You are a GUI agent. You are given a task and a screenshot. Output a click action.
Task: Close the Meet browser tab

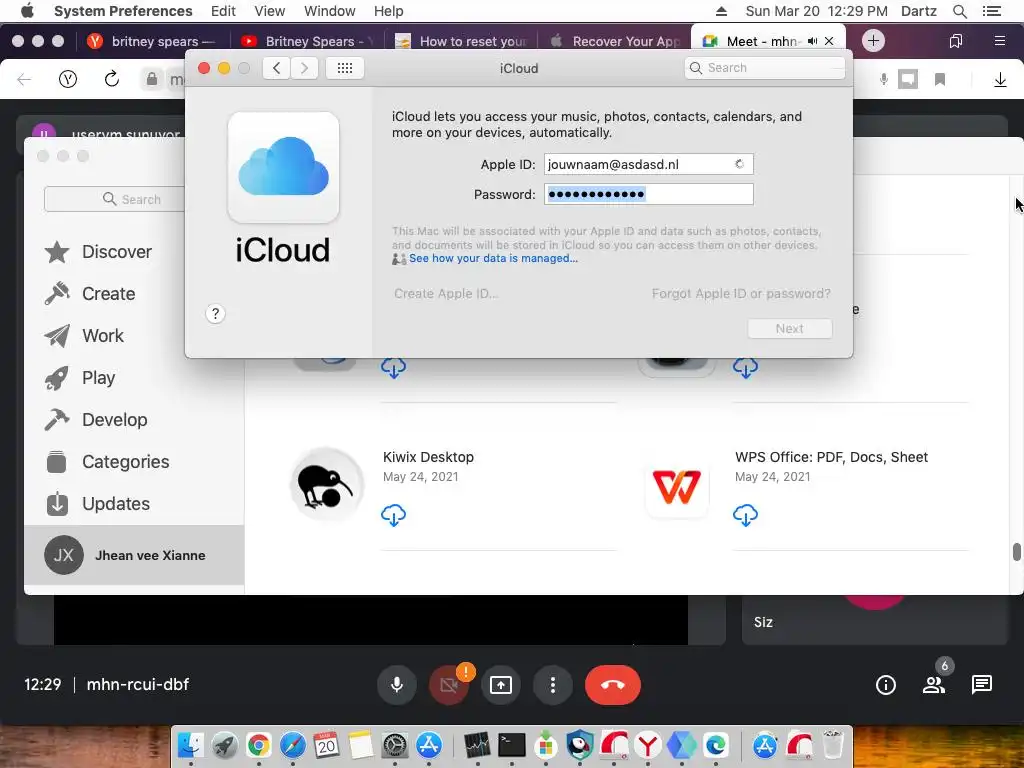pos(829,41)
